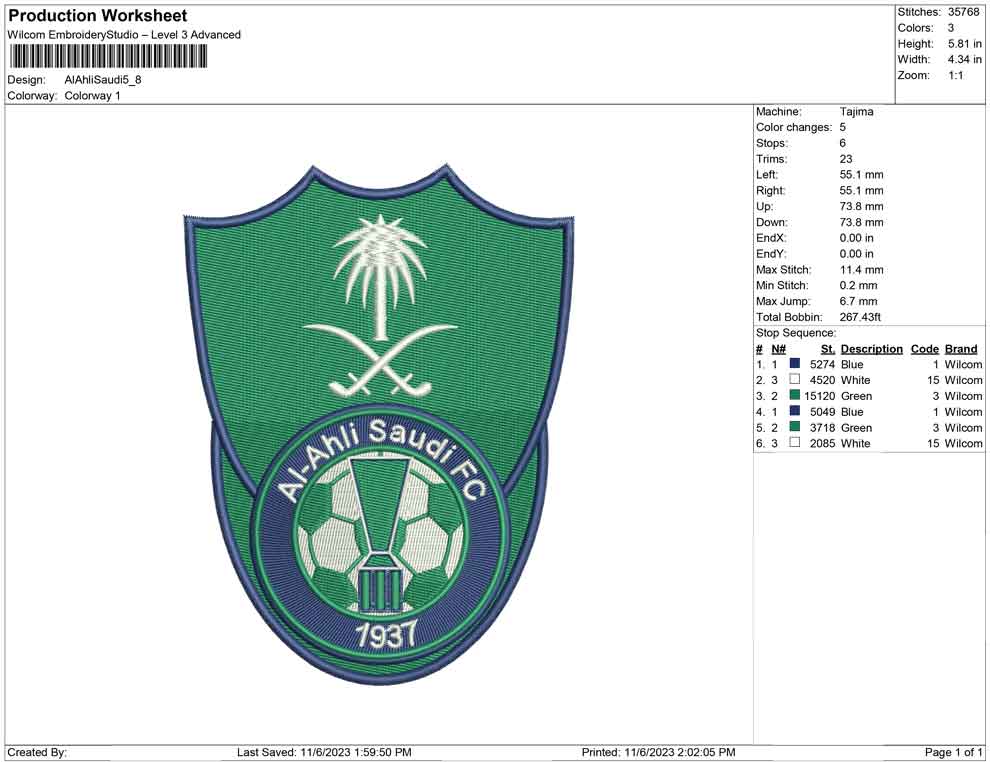Click the min stitch value '0.2 mm'

pos(859,285)
